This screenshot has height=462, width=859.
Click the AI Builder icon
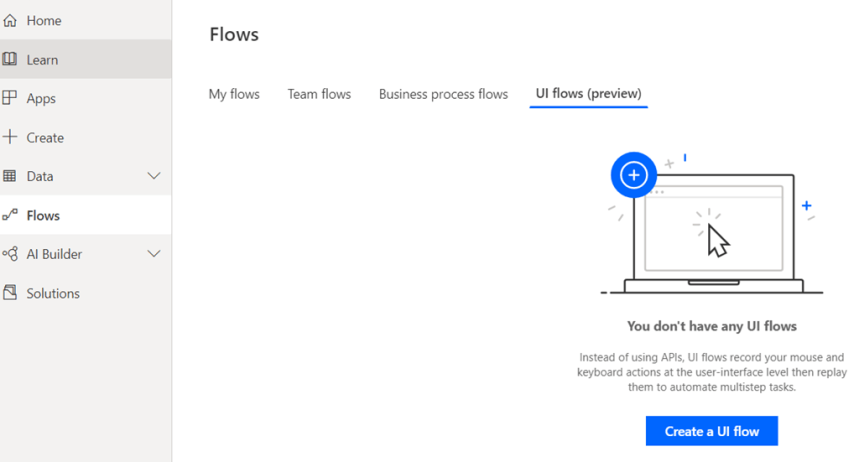[10, 254]
